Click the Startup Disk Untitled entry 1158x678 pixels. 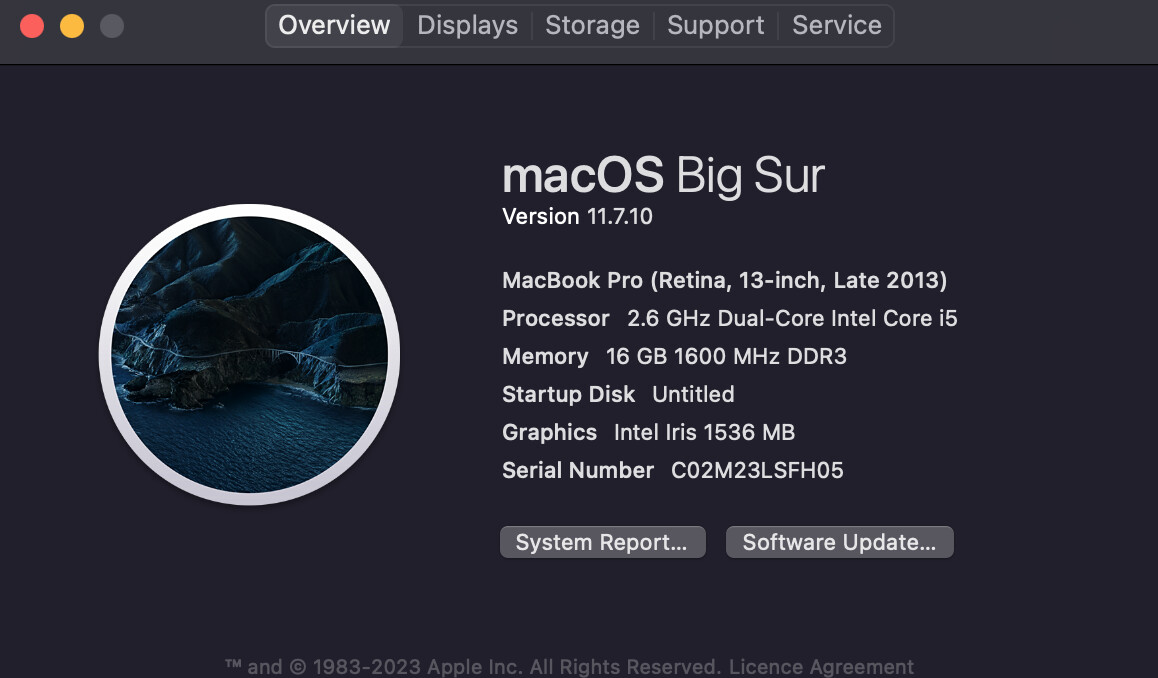pyautogui.click(x=618, y=394)
